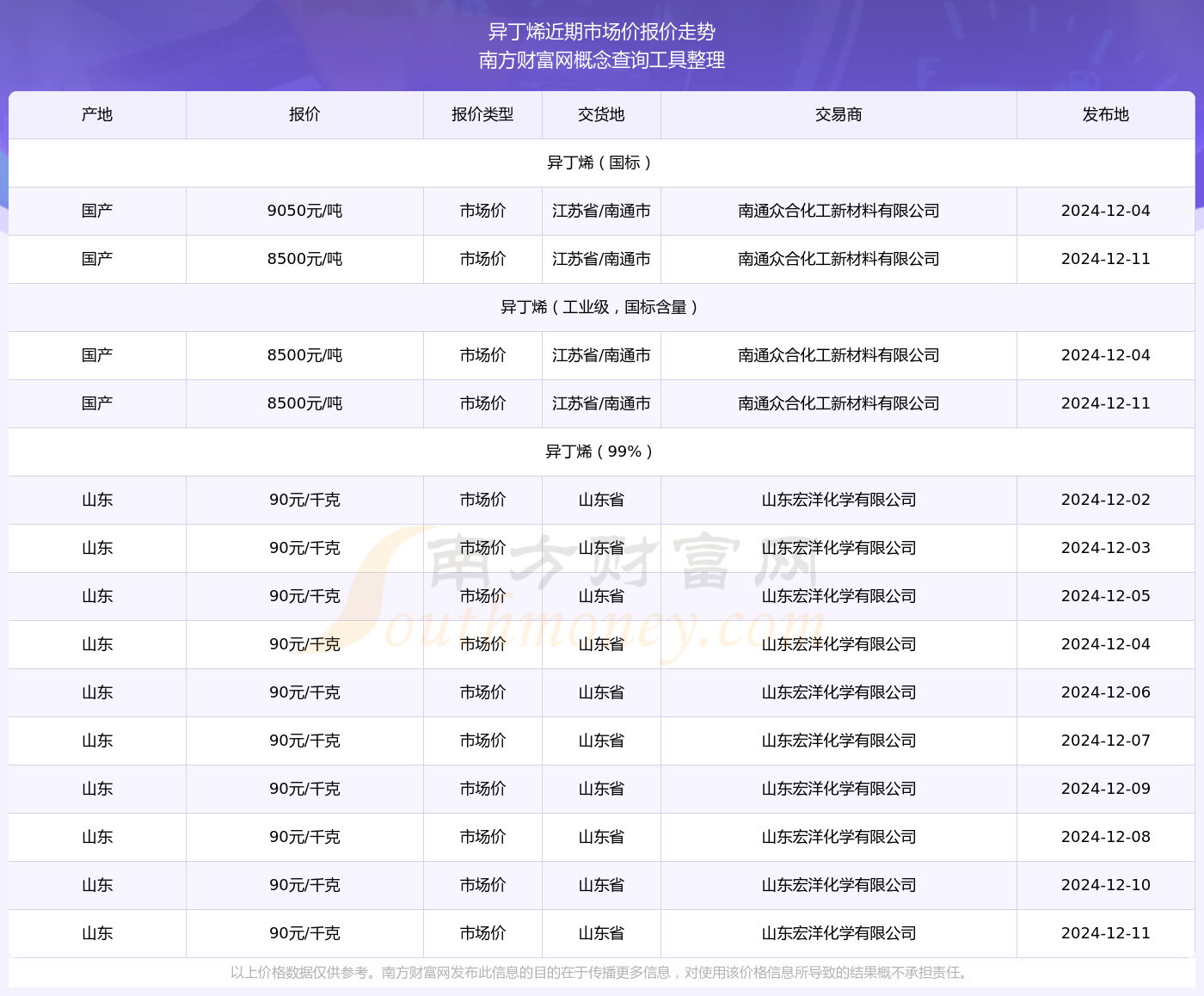Click the date 2024-12-09
1204x996 pixels.
pyautogui.click(x=1106, y=789)
